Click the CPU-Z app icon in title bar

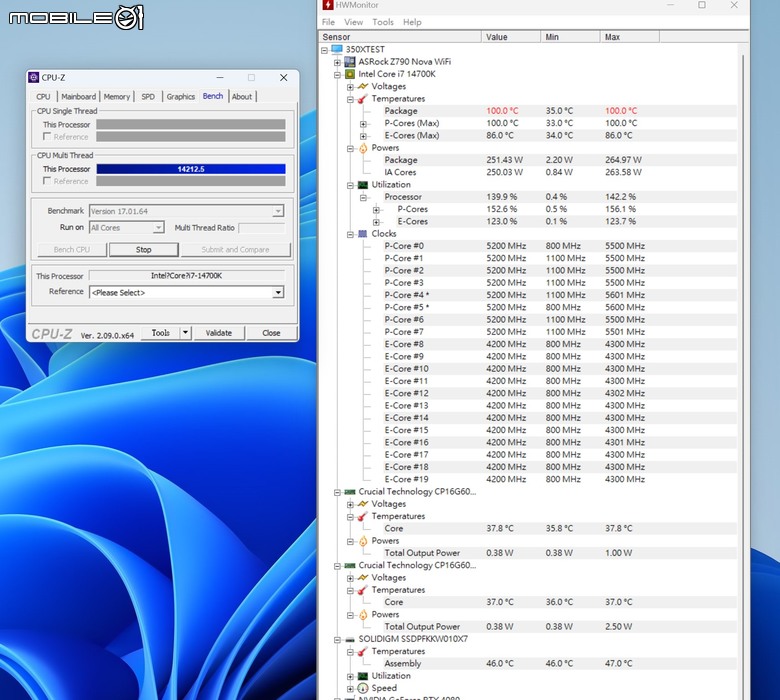click(x=34, y=77)
